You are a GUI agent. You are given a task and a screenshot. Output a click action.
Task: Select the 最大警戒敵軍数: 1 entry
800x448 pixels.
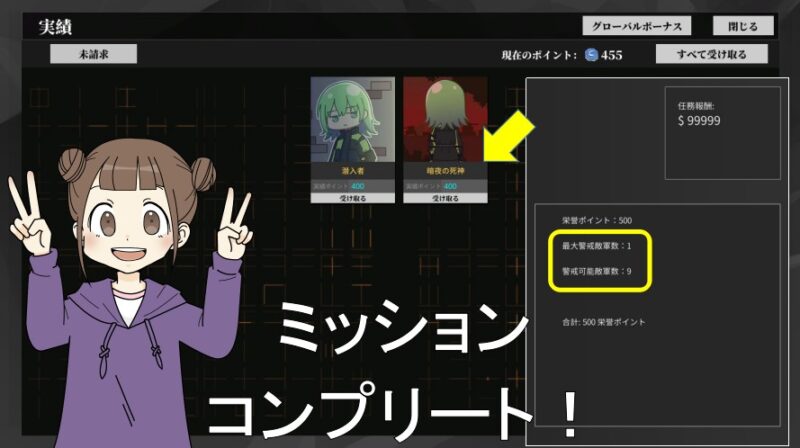tap(597, 245)
